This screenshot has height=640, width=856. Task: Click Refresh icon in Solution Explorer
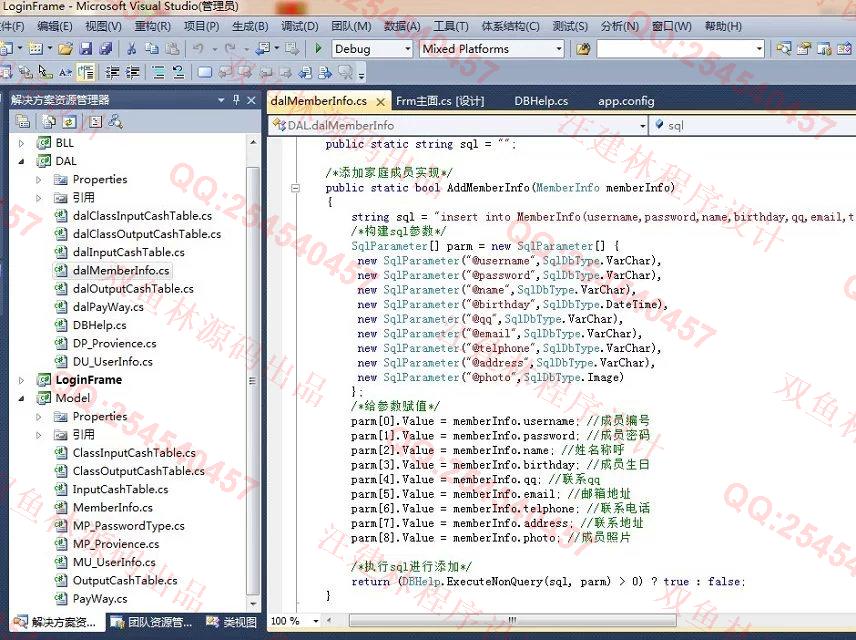click(69, 121)
